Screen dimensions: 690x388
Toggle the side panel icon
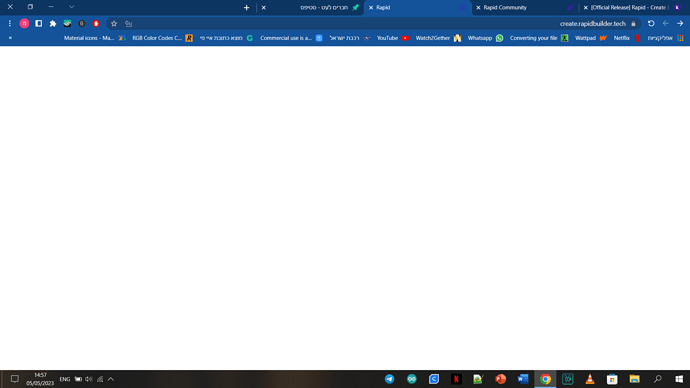(39, 24)
